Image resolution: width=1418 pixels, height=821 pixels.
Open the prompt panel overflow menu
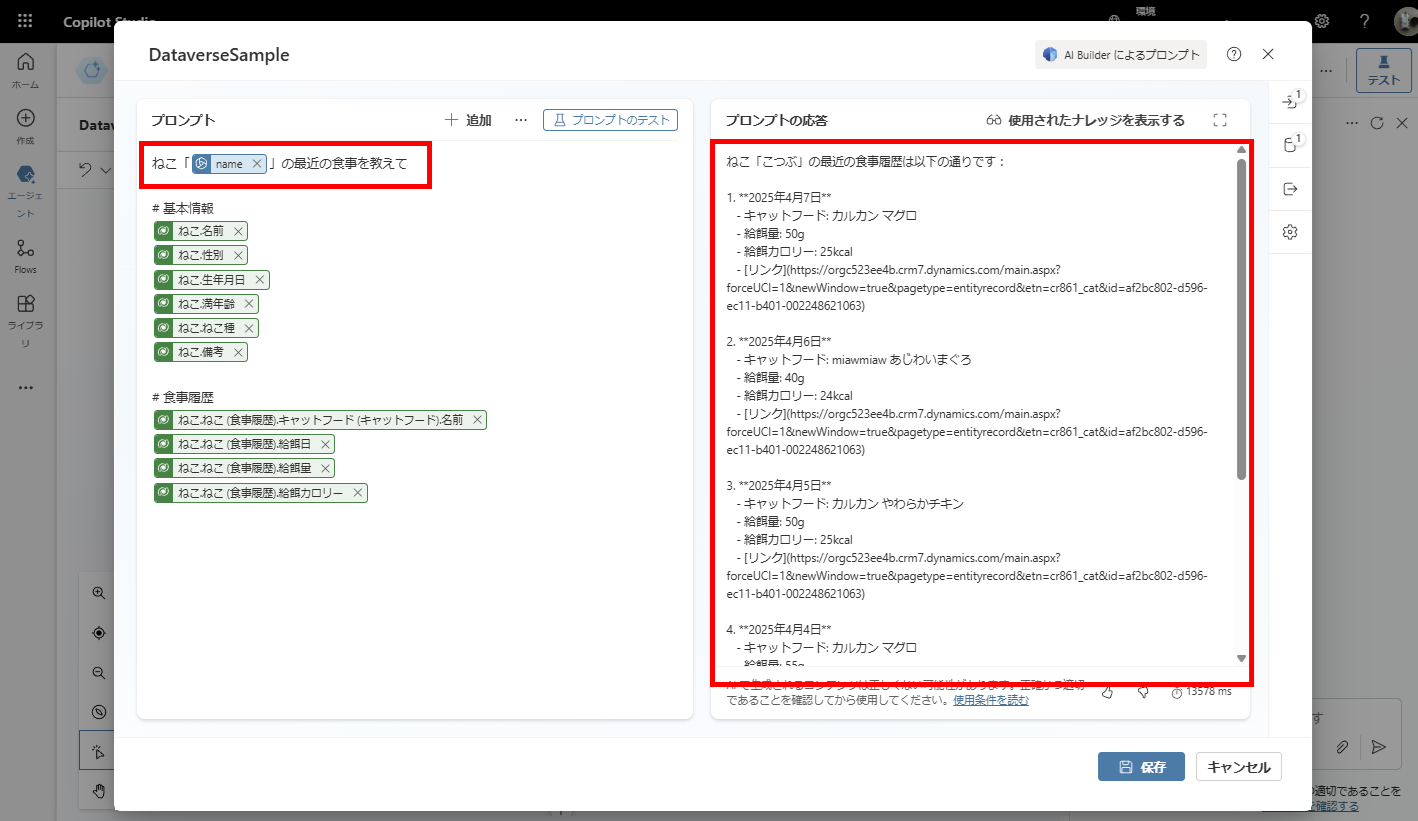521,120
